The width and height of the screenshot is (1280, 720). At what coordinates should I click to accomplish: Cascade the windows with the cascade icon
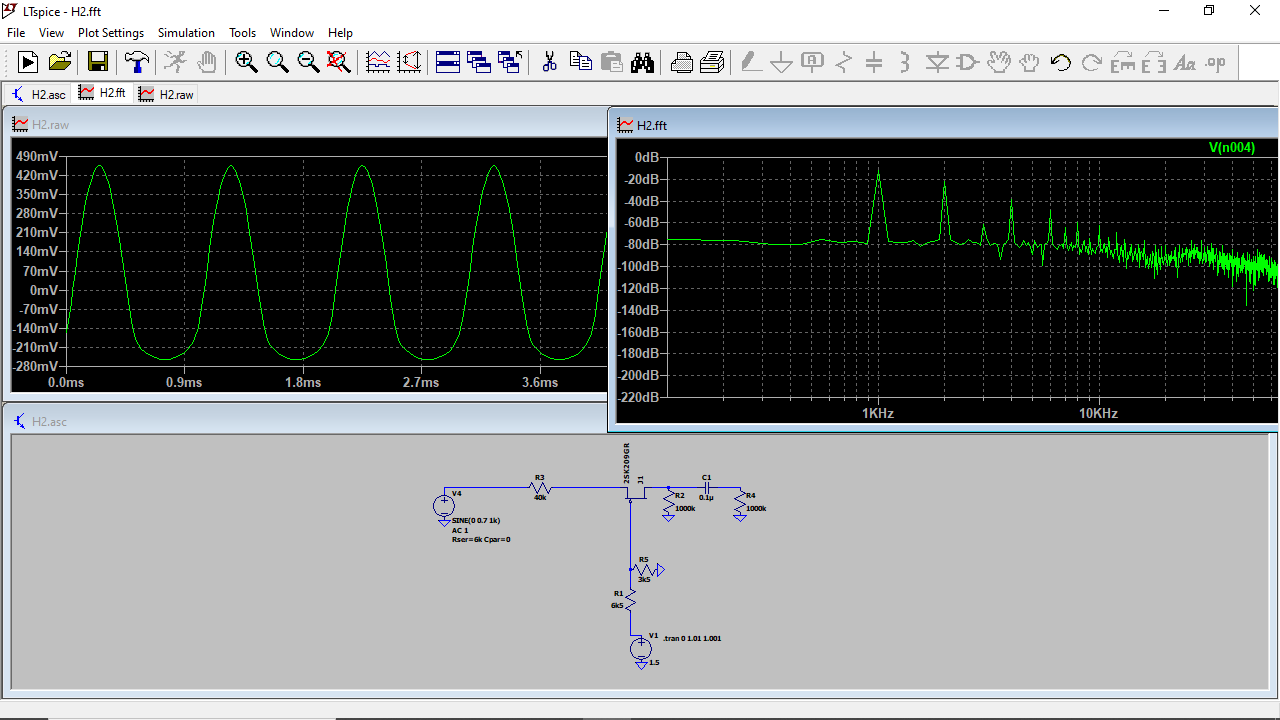pos(479,62)
